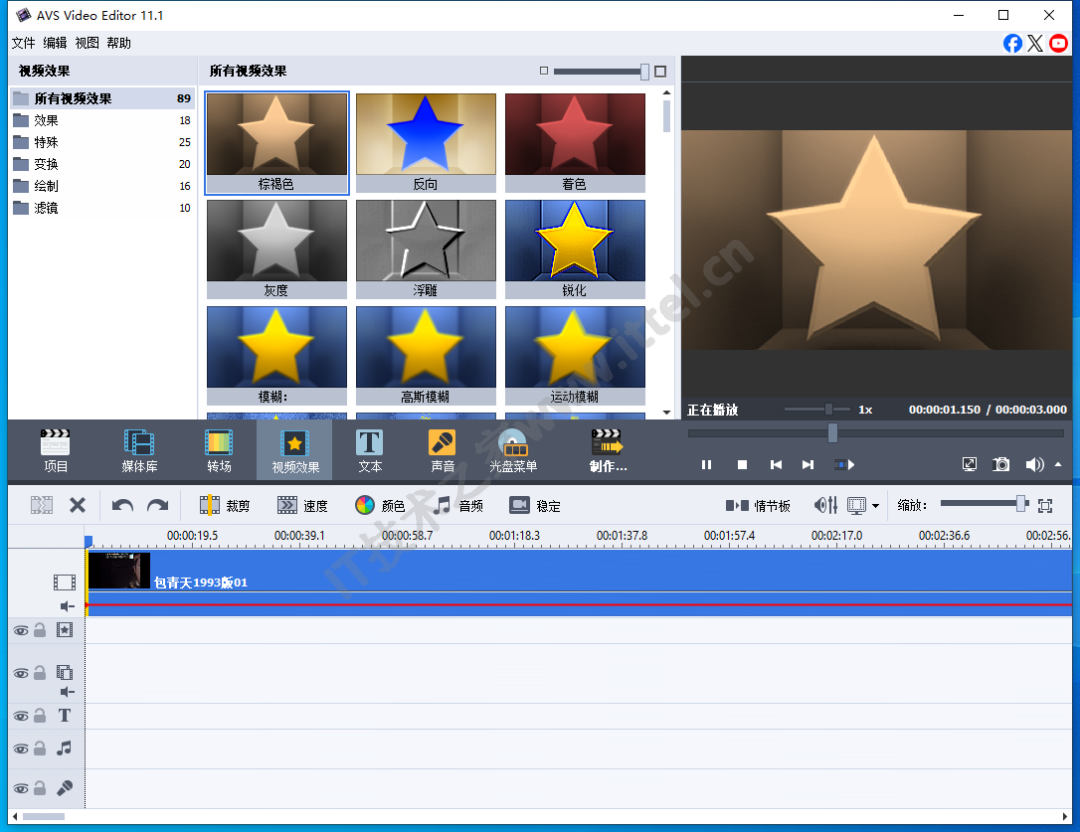Click the redo arrow in timeline toolbar

158,506
